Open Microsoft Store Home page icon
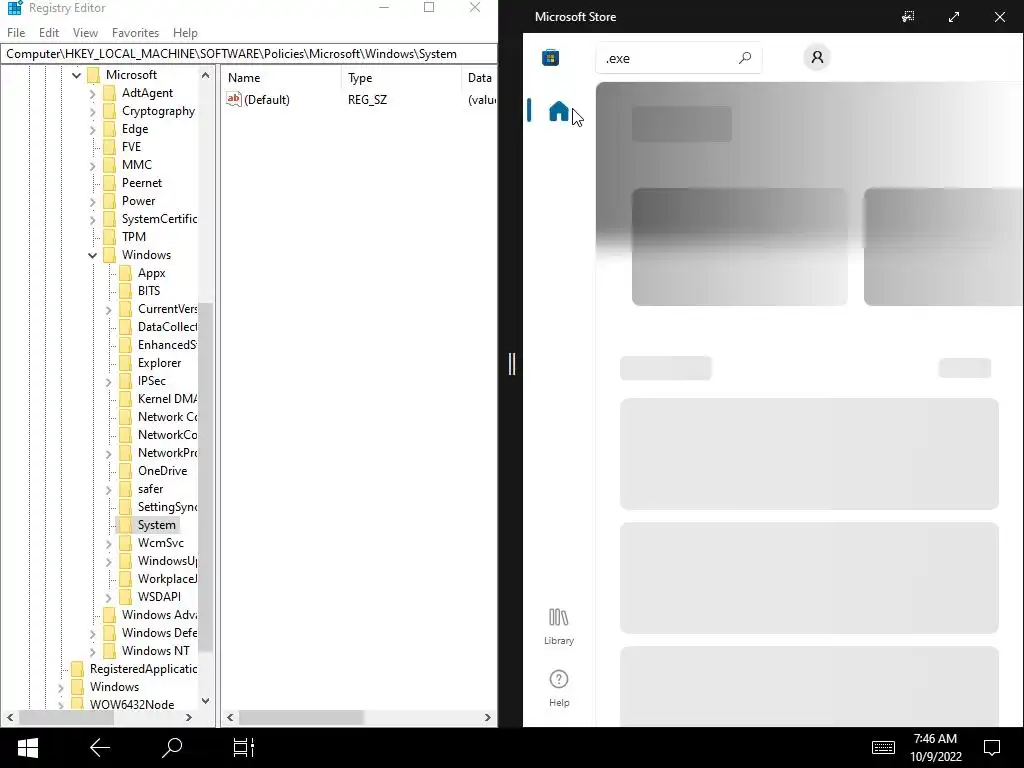1024x768 pixels. (x=558, y=111)
